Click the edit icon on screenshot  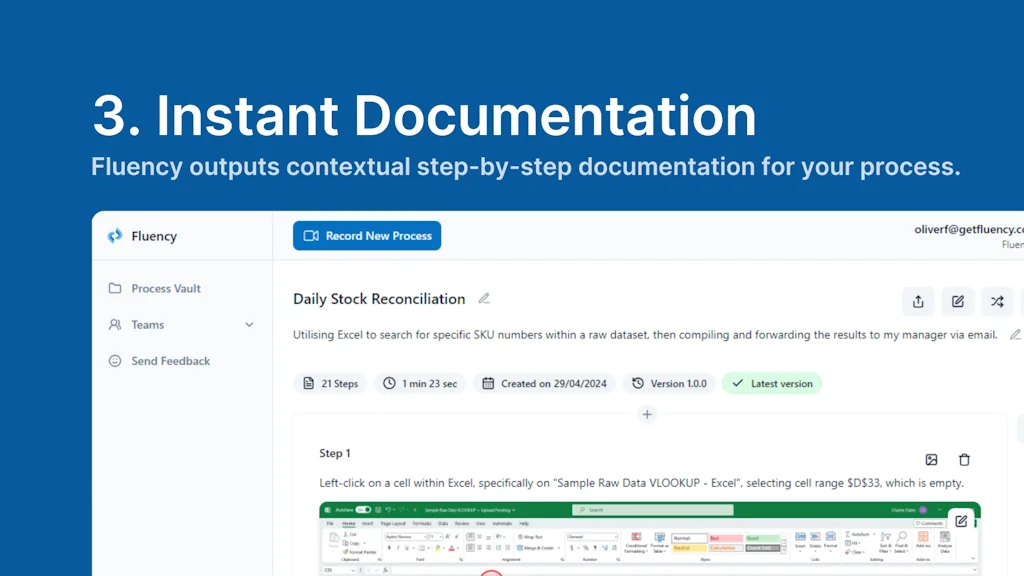click(960, 521)
